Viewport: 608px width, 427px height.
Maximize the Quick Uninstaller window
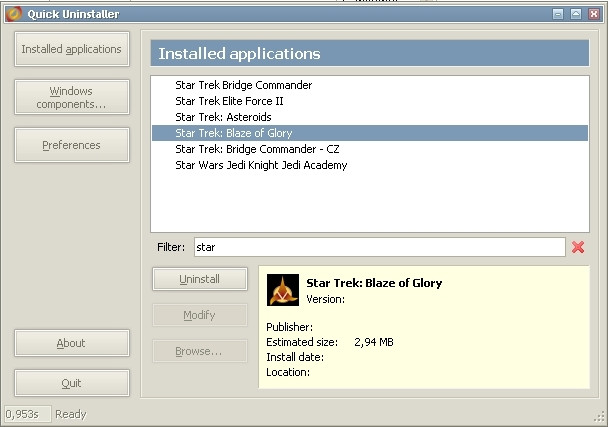pos(576,14)
